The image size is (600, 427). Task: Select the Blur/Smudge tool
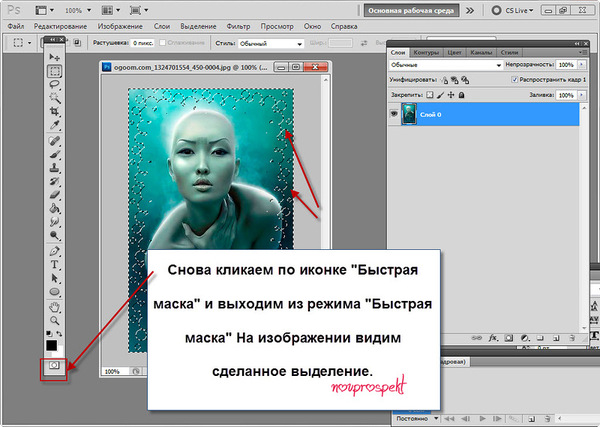(x=54, y=222)
